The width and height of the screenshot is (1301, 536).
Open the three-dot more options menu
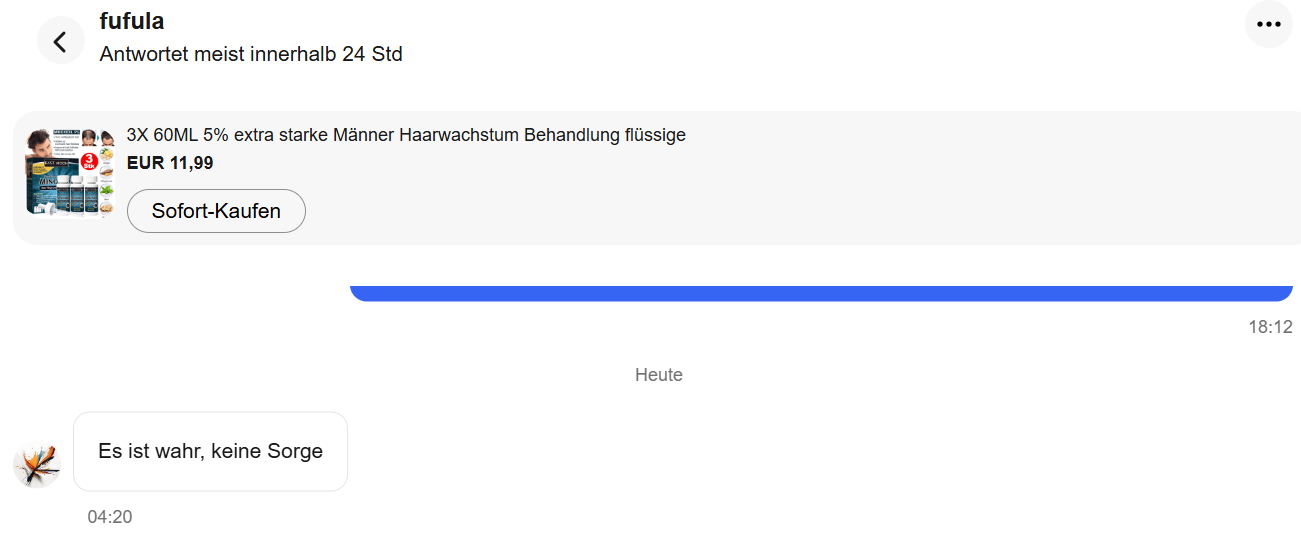pos(1268,24)
